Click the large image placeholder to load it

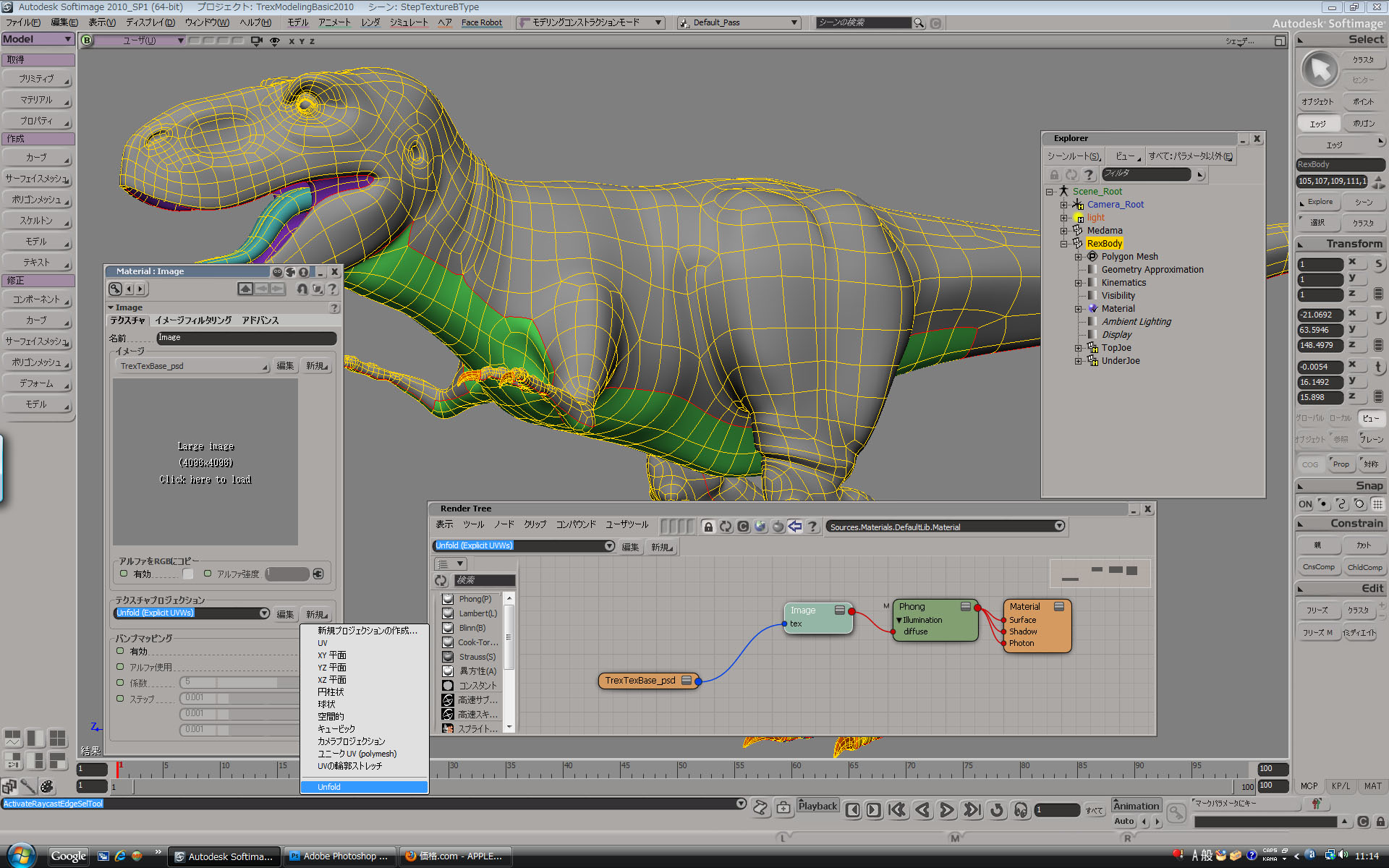[x=205, y=463]
